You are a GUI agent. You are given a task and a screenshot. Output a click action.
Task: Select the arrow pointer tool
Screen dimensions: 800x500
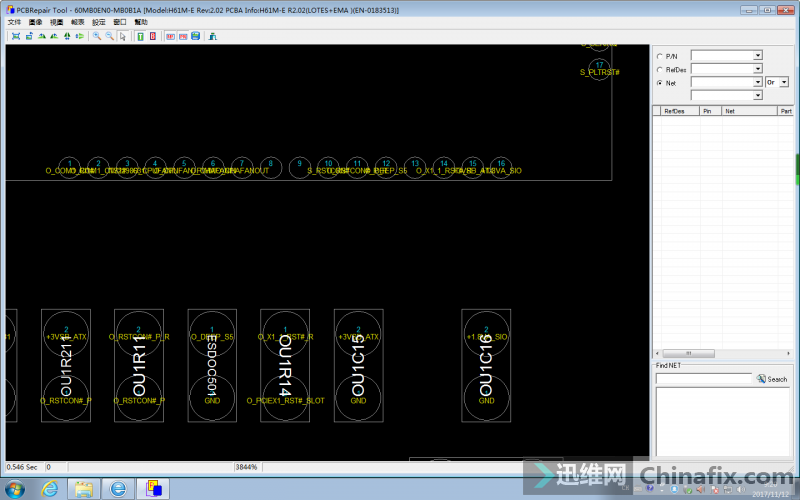click(x=122, y=36)
